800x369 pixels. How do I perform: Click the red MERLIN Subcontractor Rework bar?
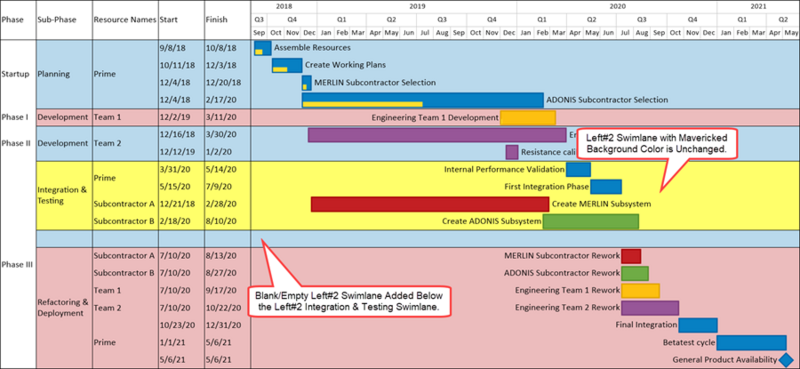(x=631, y=256)
